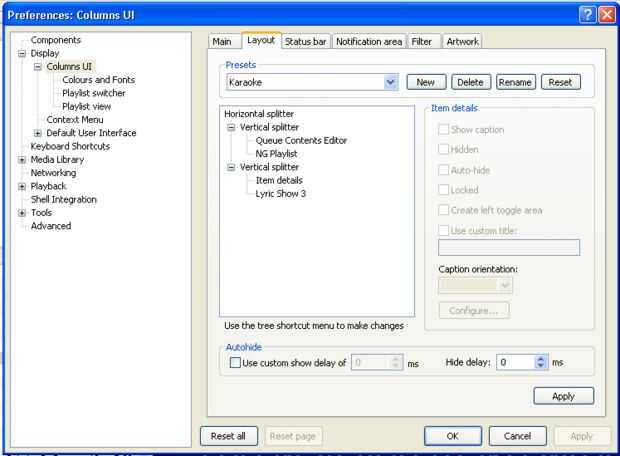
Task: Open the Artwork tab
Action: pos(462,42)
